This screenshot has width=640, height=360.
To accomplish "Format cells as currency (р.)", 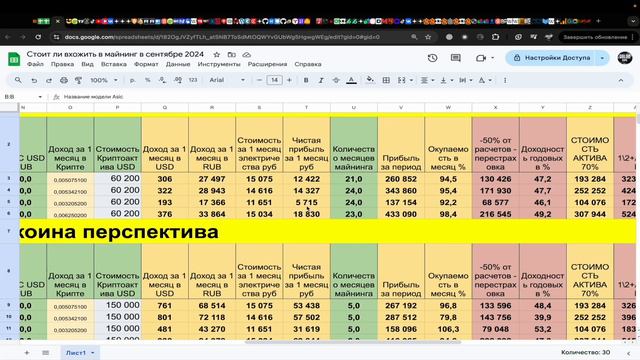I will [x=133, y=80].
